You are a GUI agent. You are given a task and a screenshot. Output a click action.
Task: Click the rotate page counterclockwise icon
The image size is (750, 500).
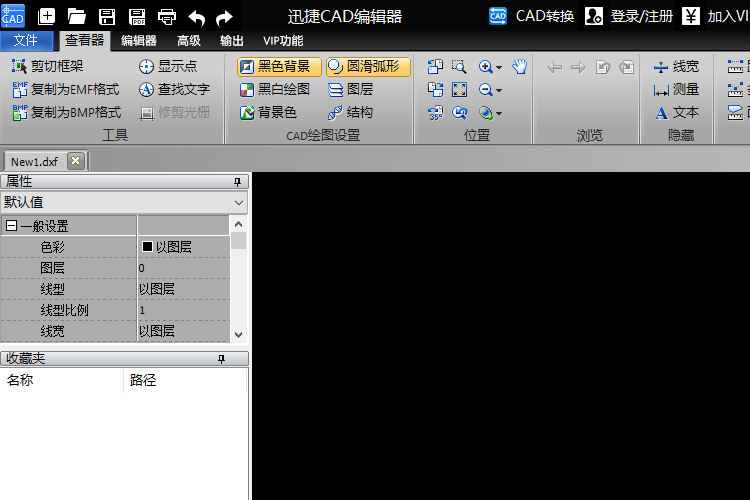[x=435, y=67]
